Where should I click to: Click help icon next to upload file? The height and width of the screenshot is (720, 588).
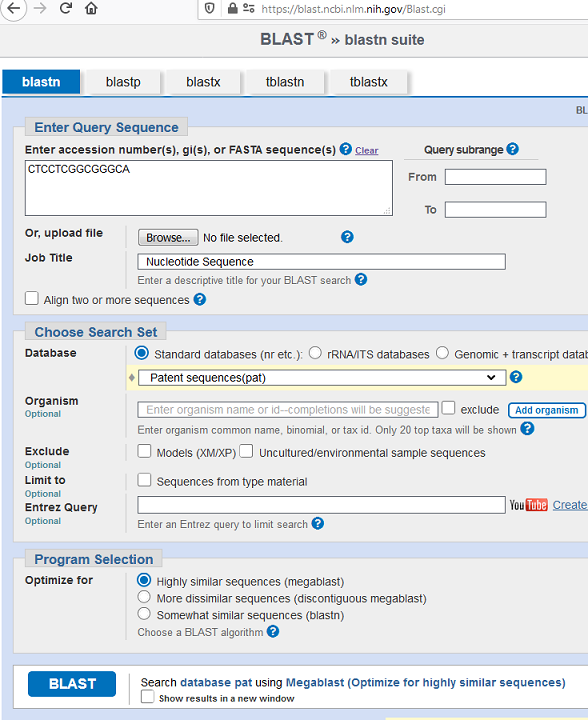pyautogui.click(x=347, y=237)
